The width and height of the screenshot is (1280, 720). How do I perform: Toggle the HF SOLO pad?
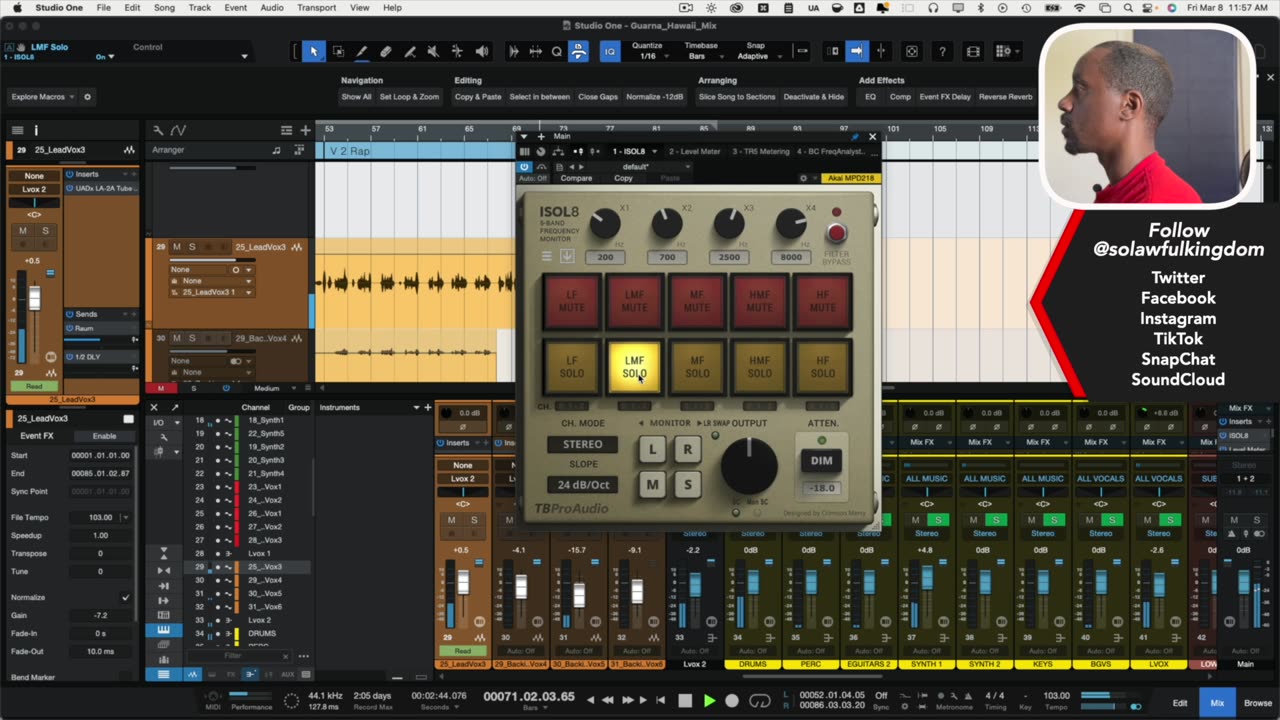pos(823,367)
